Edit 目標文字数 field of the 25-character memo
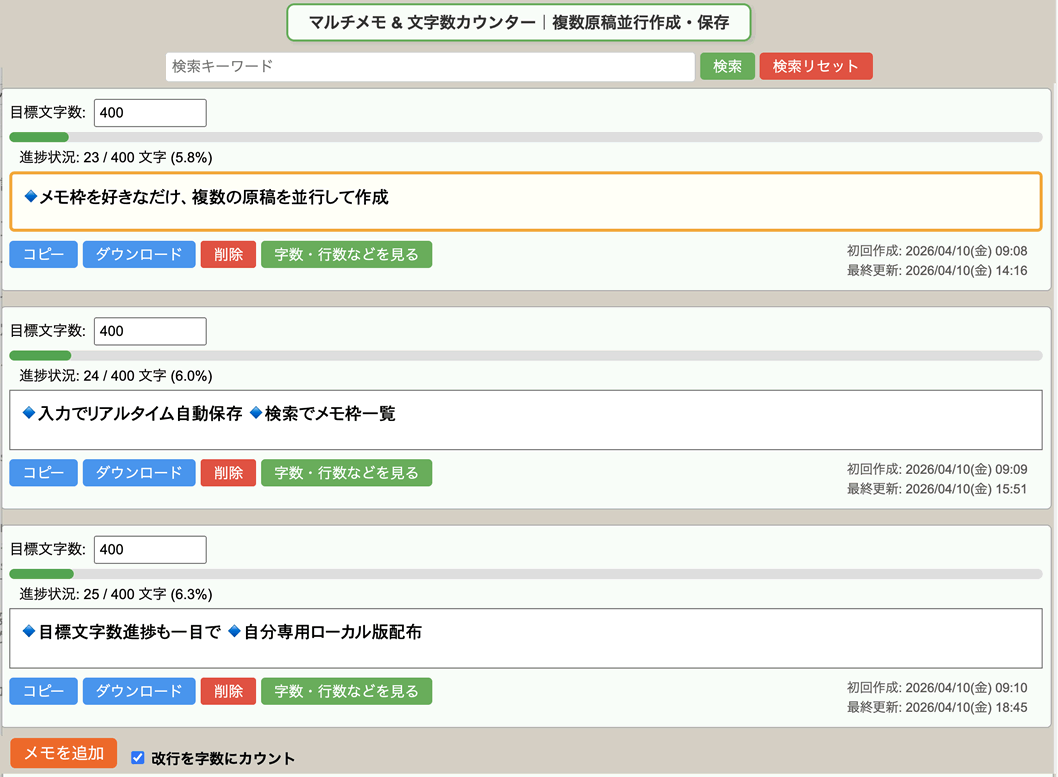The height and width of the screenshot is (777, 1058). (x=150, y=550)
